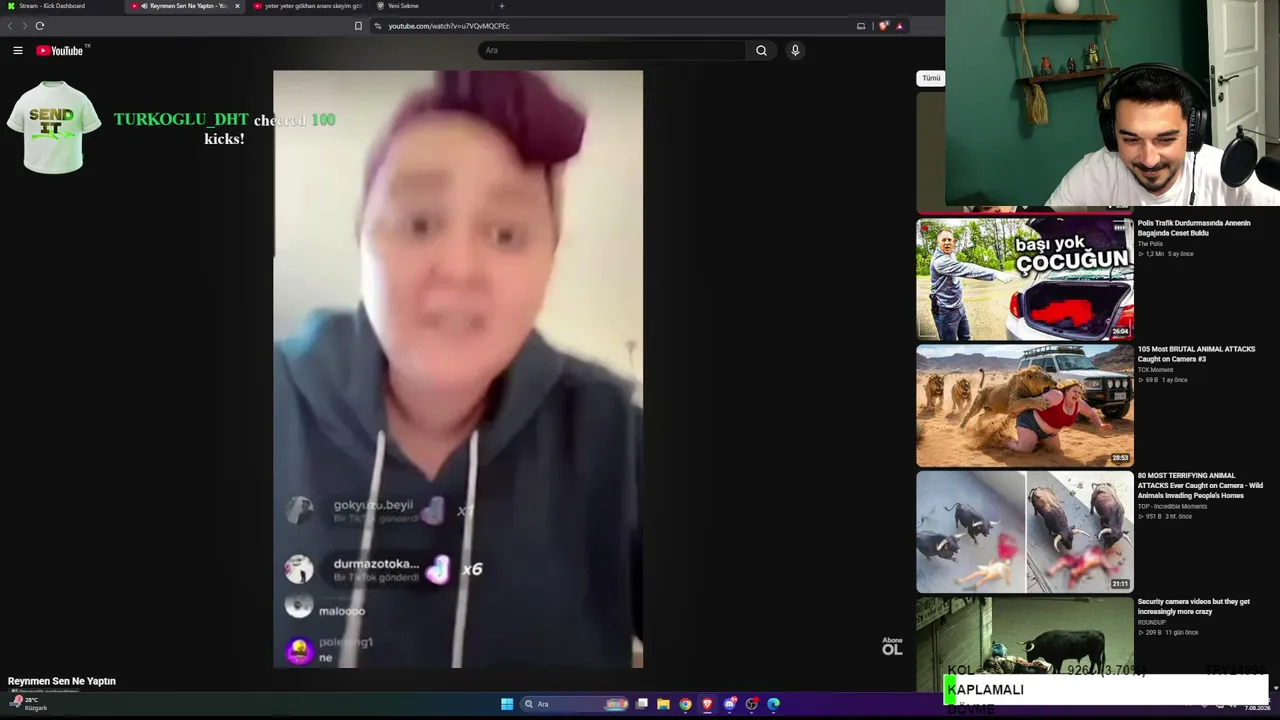Launch File Explorer from the taskbar

pyautogui.click(x=663, y=704)
